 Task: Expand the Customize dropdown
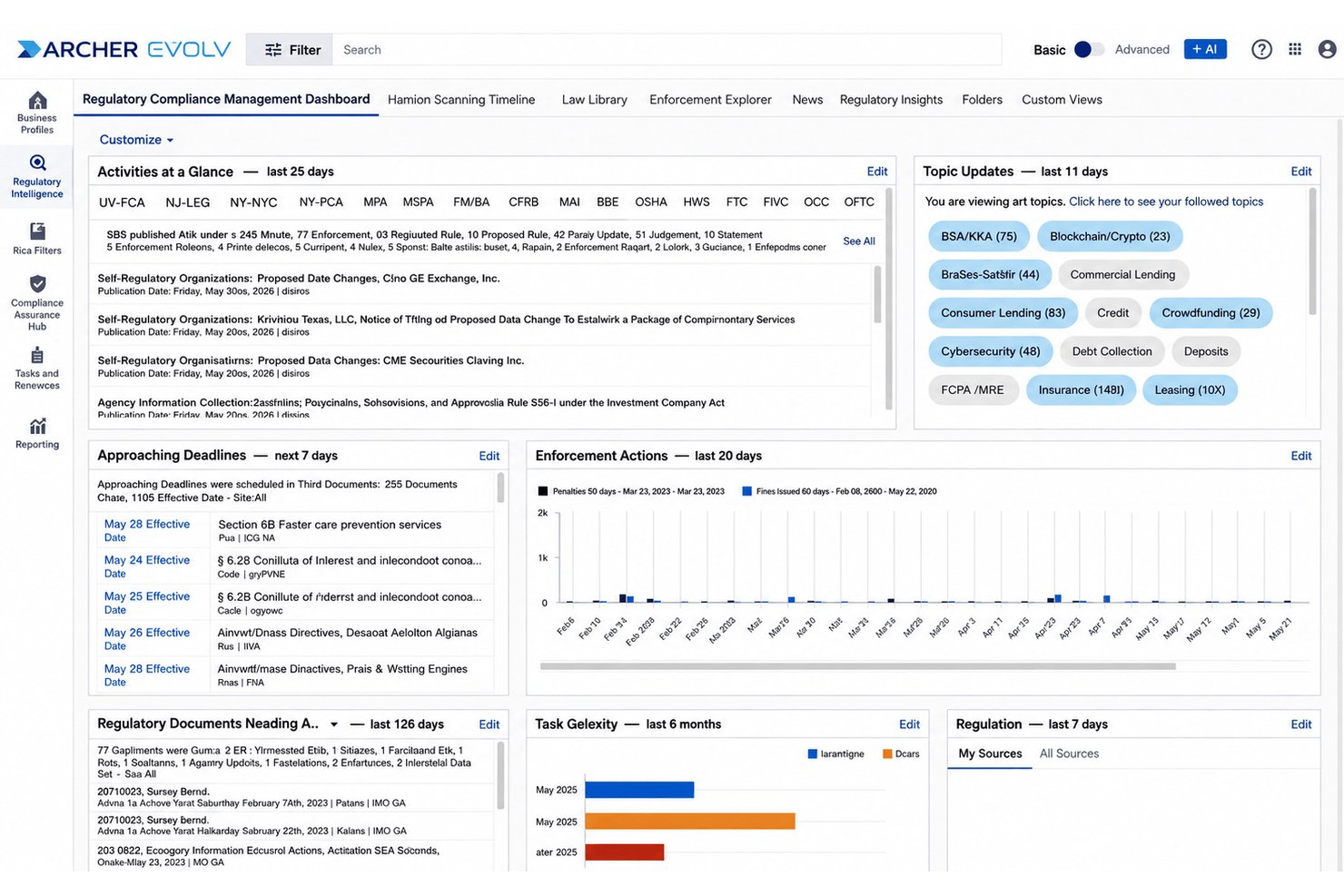point(136,140)
